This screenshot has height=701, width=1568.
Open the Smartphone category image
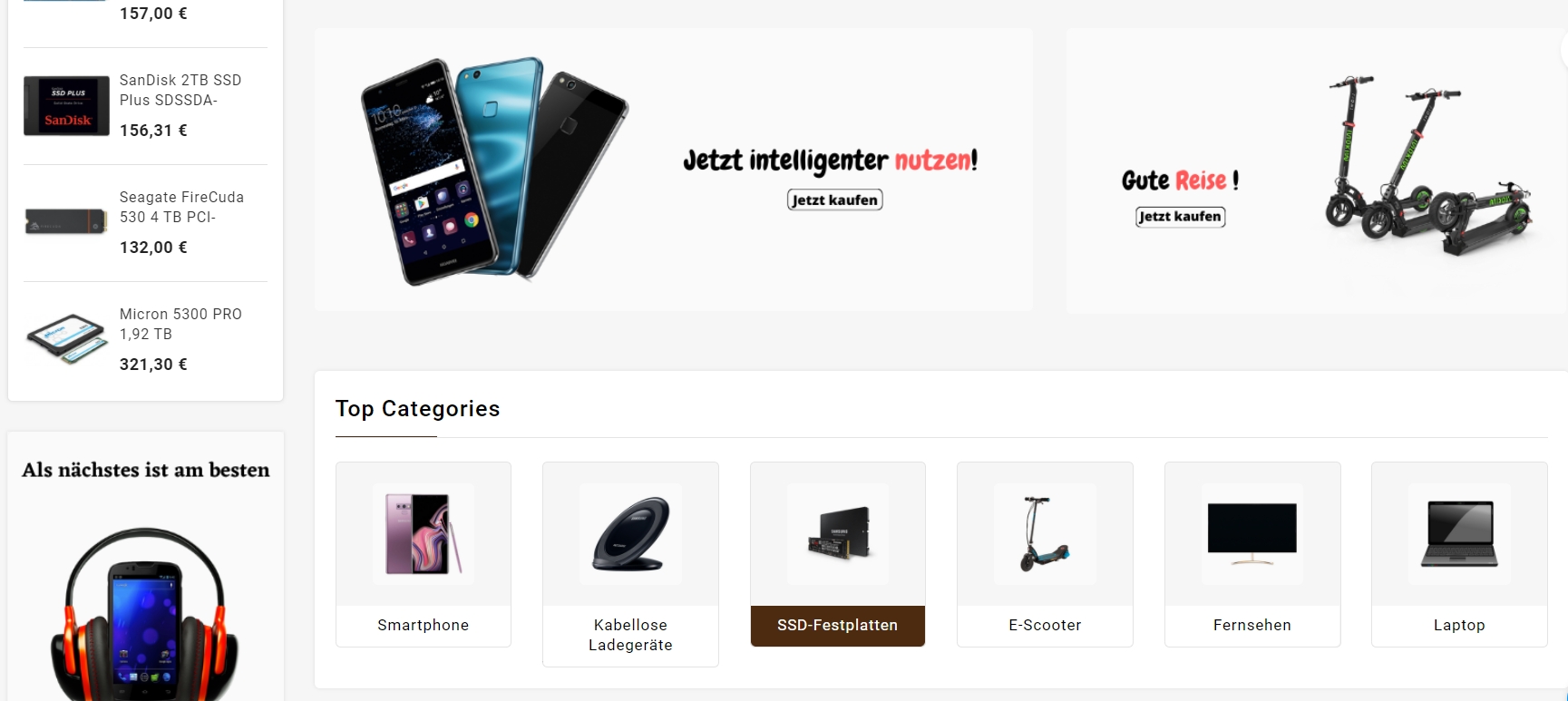click(424, 533)
